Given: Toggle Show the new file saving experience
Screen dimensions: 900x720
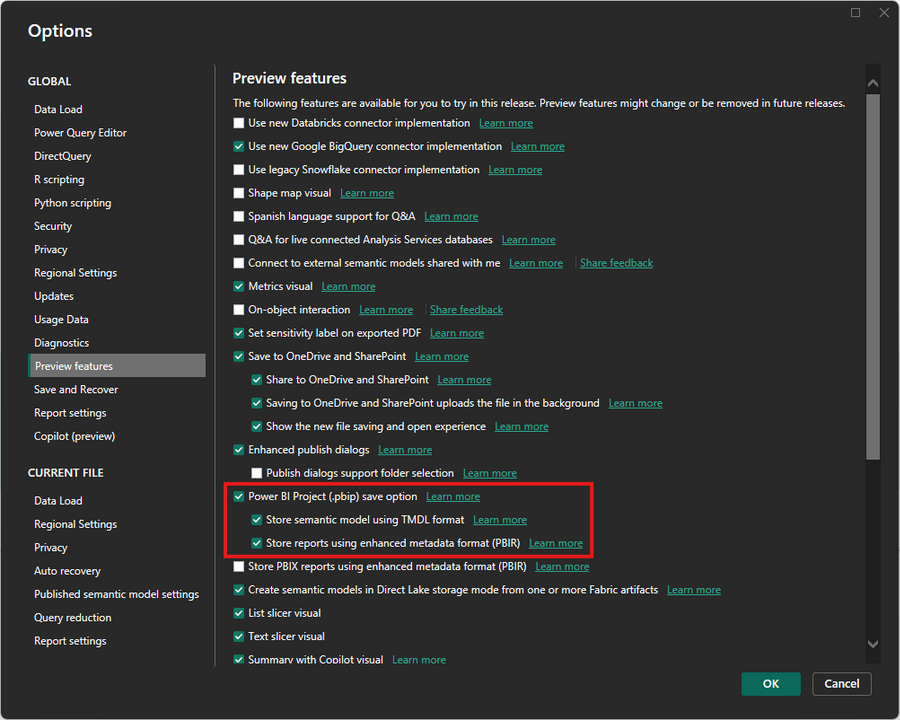Looking at the screenshot, I should (x=257, y=427).
